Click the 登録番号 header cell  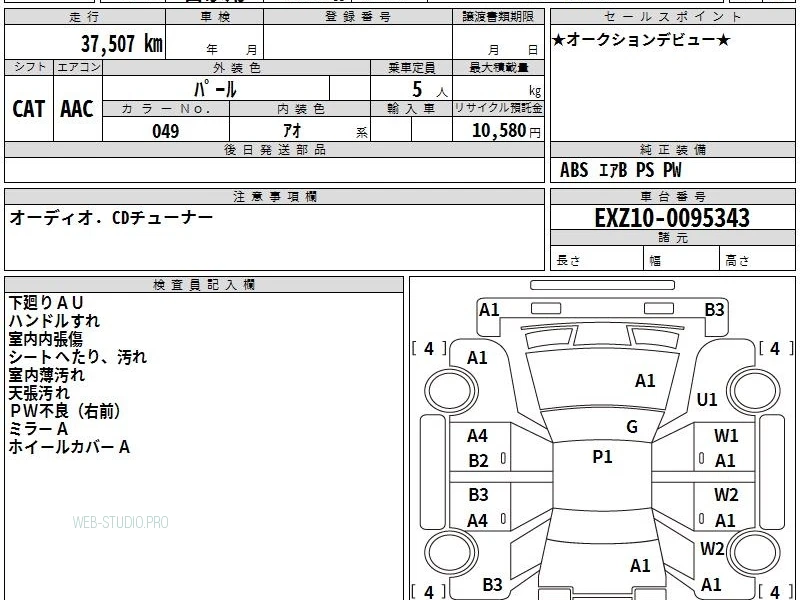click(358, 17)
